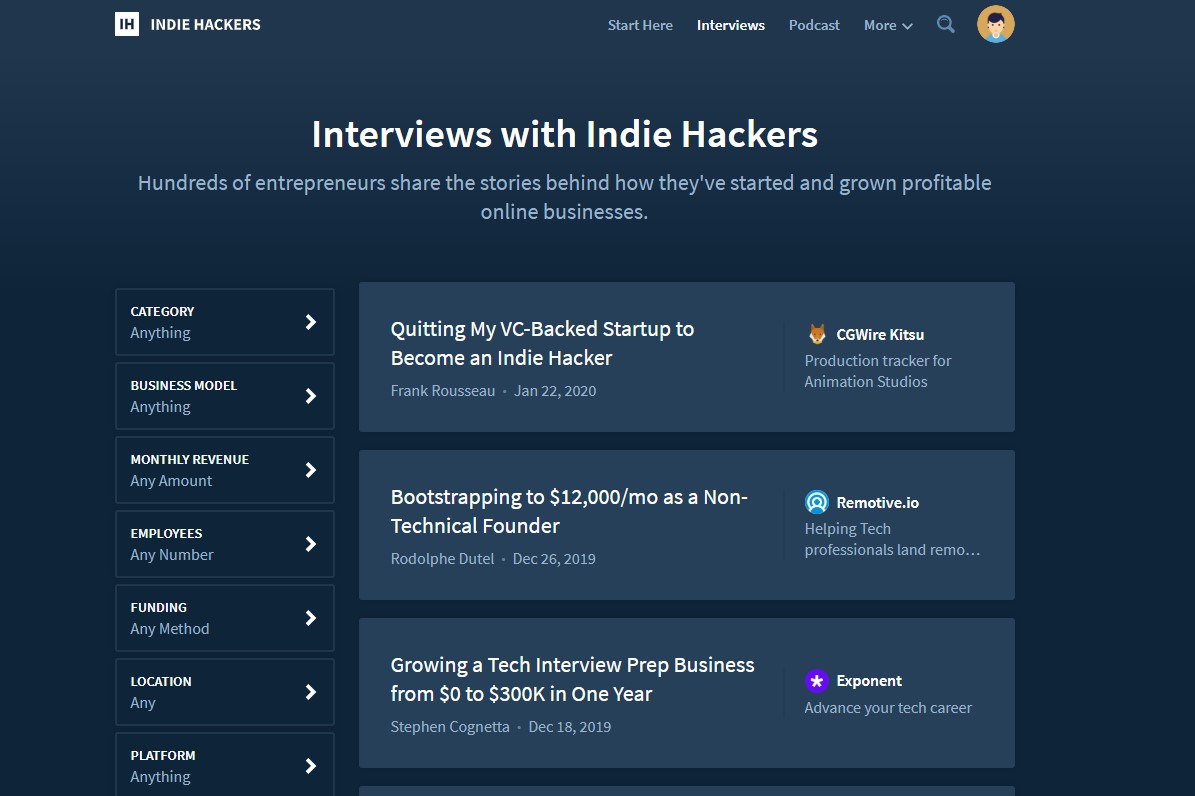Click the user profile avatar
Image resolution: width=1195 pixels, height=796 pixels.
[995, 24]
